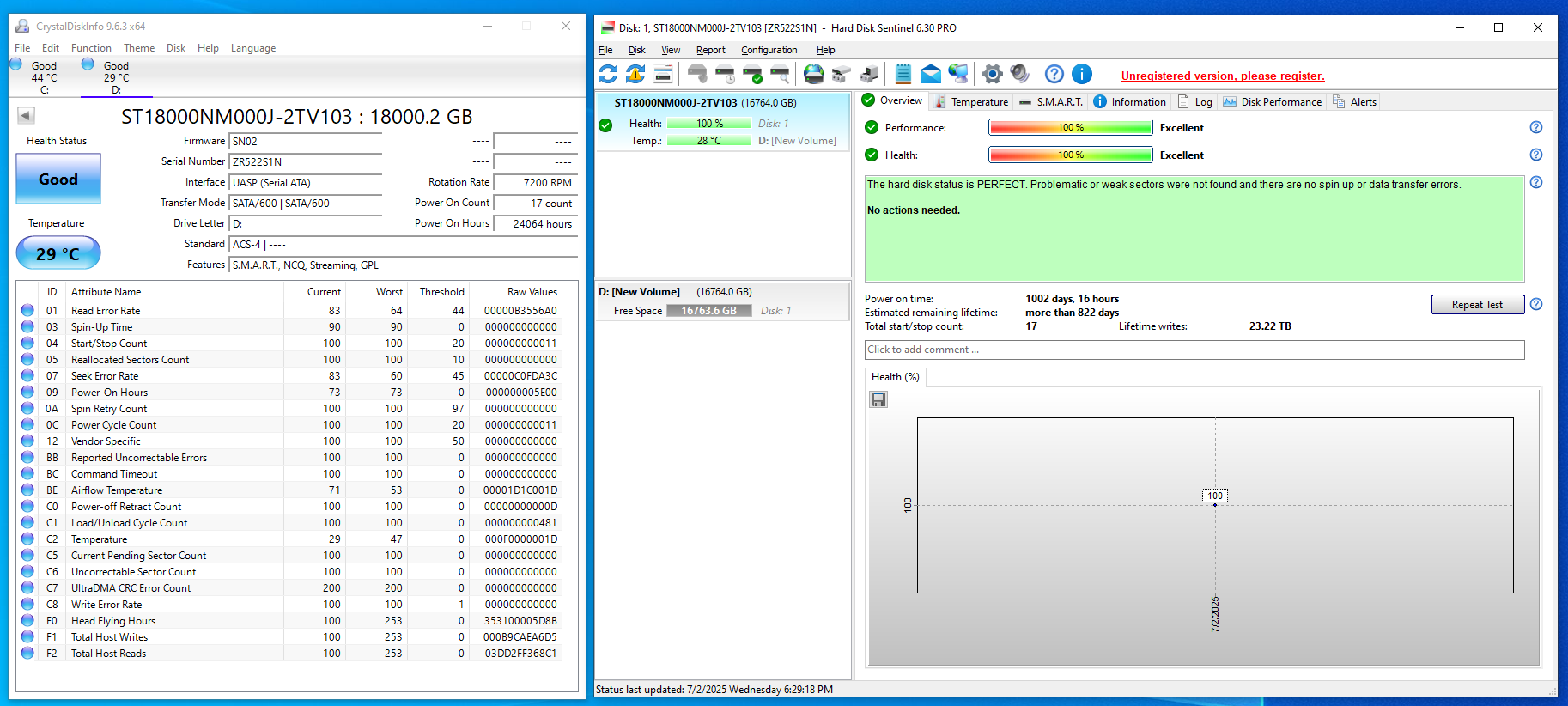
Task: Switch to the Information tab
Action: 1129,101
